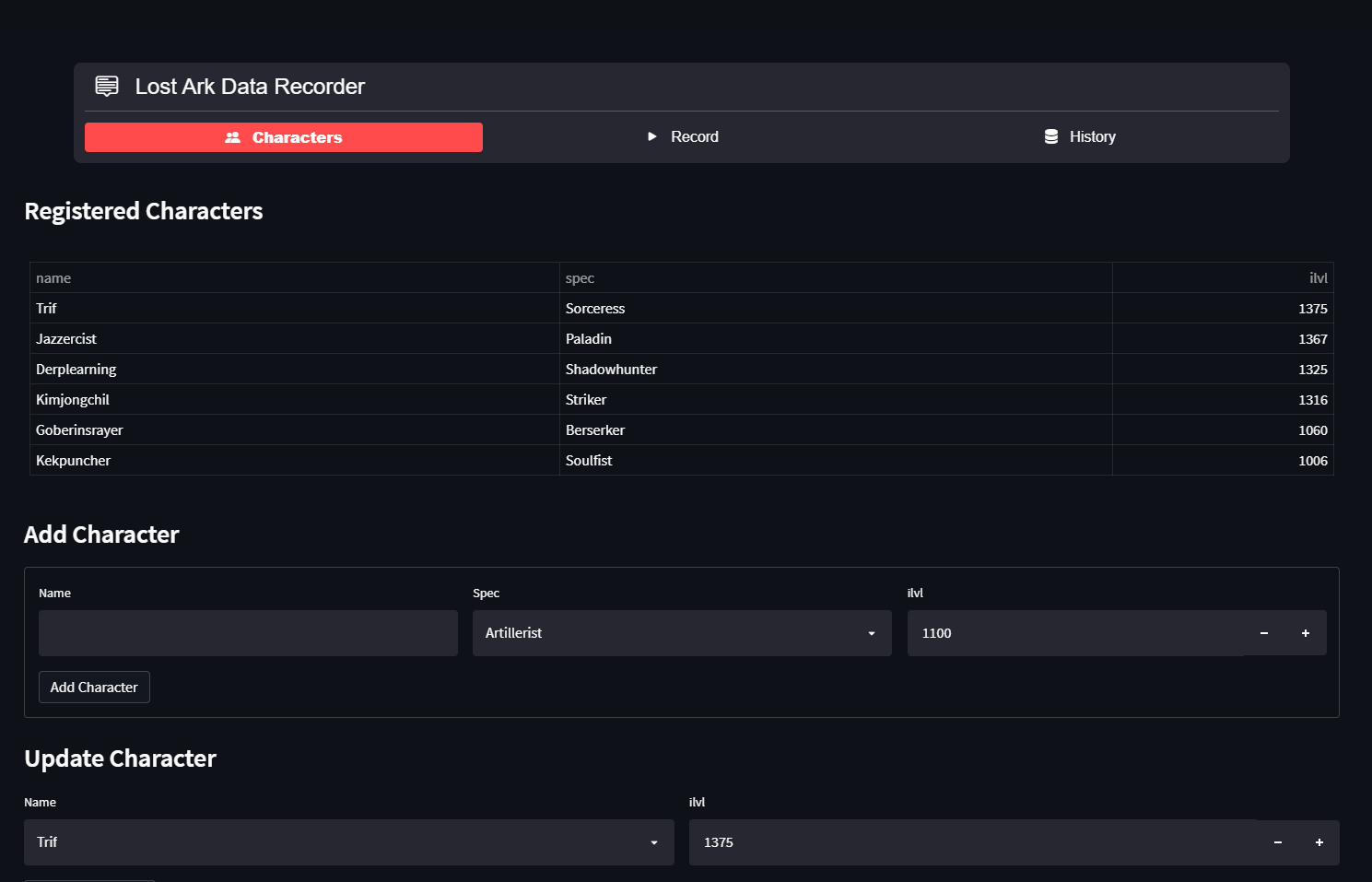1372x882 pixels.
Task: Open the Name dropdown showing Trif
Action: [348, 842]
